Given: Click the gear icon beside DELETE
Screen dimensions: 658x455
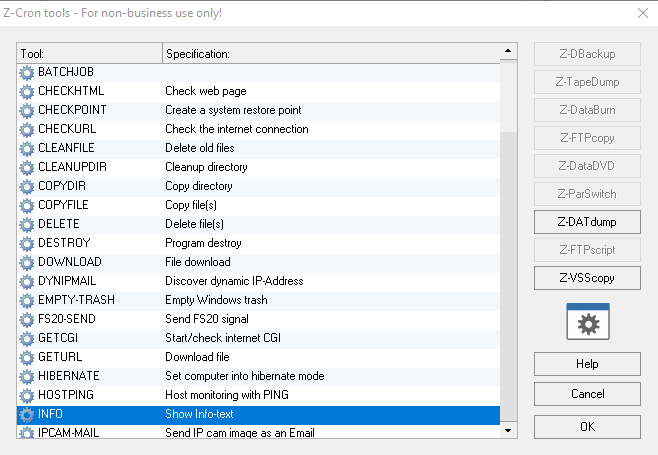Looking at the screenshot, I should tap(26, 225).
